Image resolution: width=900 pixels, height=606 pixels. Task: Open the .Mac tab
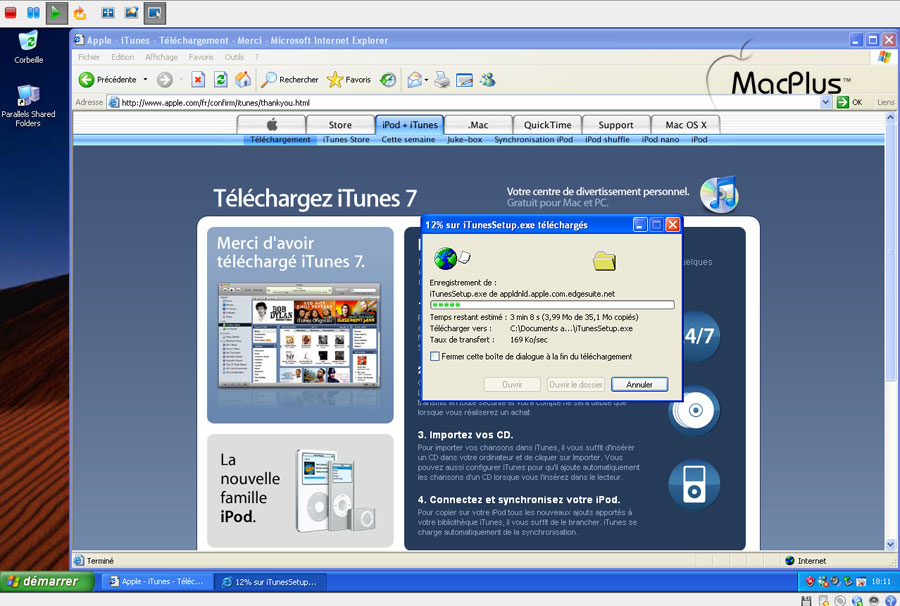pos(478,125)
